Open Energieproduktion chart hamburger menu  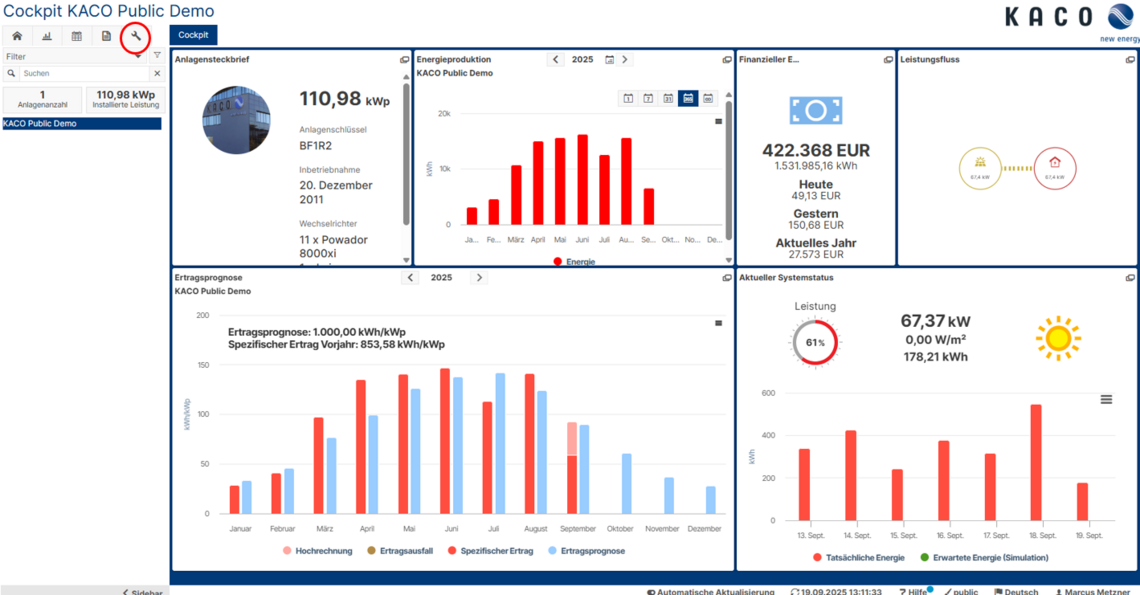click(718, 122)
